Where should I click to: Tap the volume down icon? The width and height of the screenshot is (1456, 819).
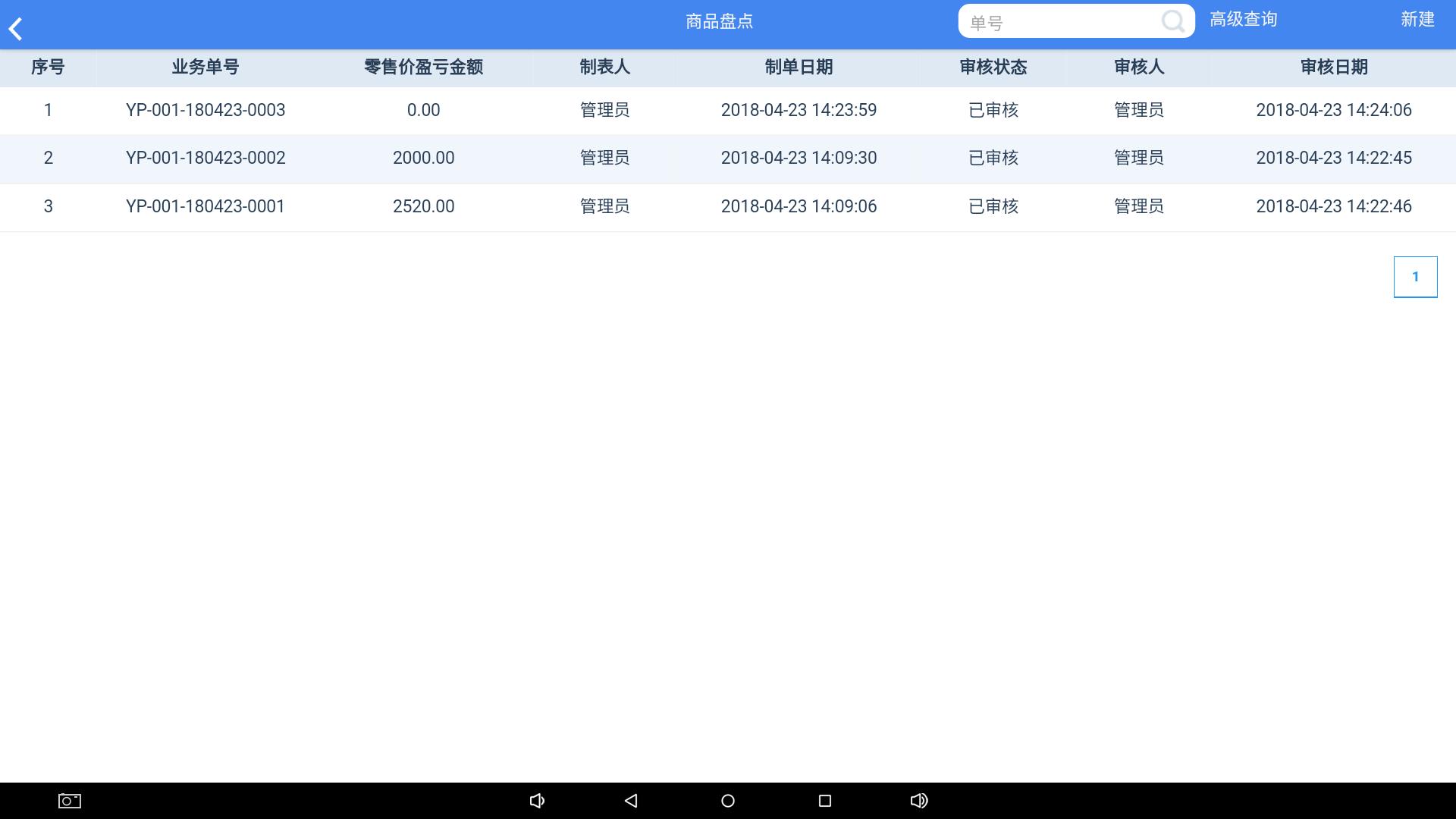tap(538, 800)
